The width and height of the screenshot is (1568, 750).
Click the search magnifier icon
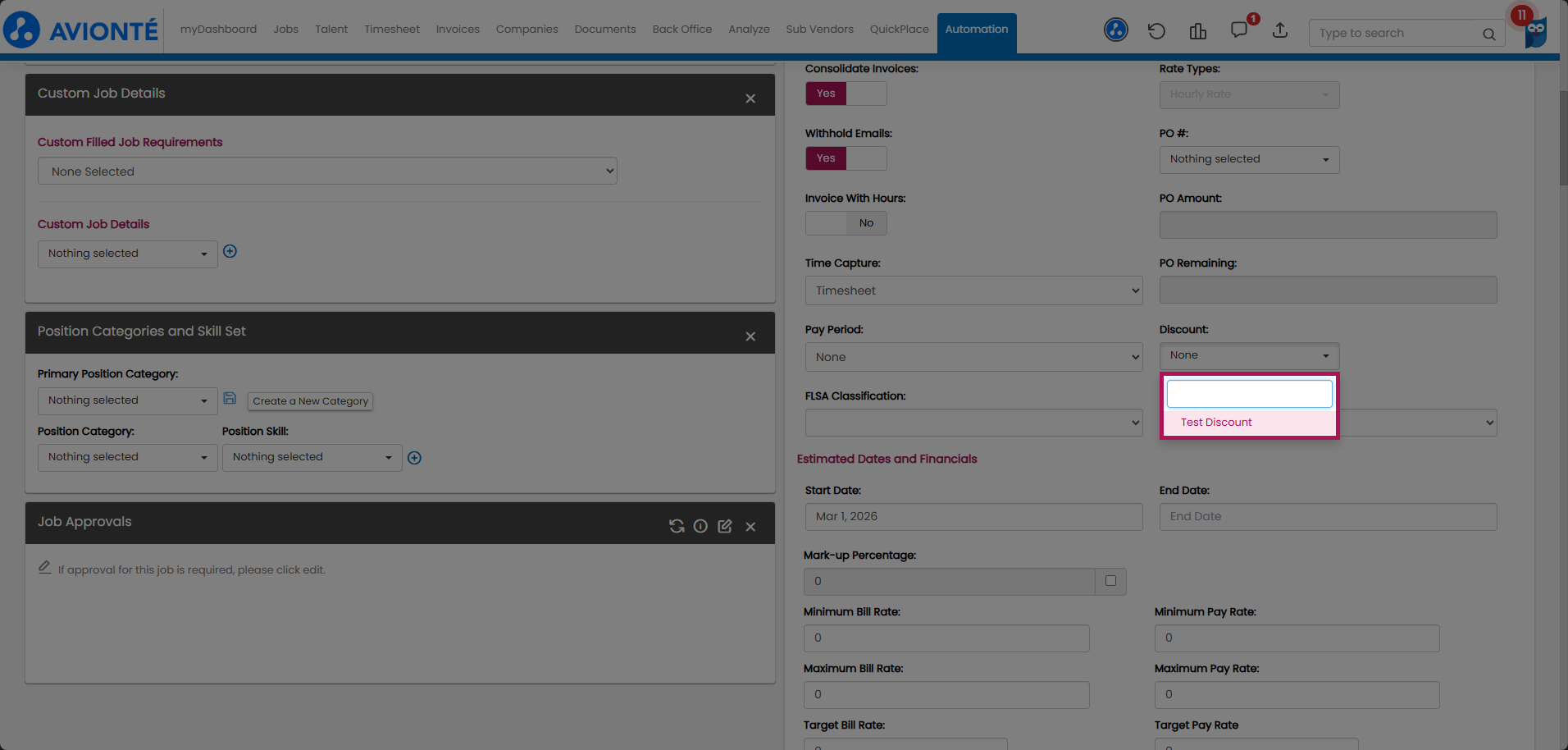pyautogui.click(x=1488, y=34)
